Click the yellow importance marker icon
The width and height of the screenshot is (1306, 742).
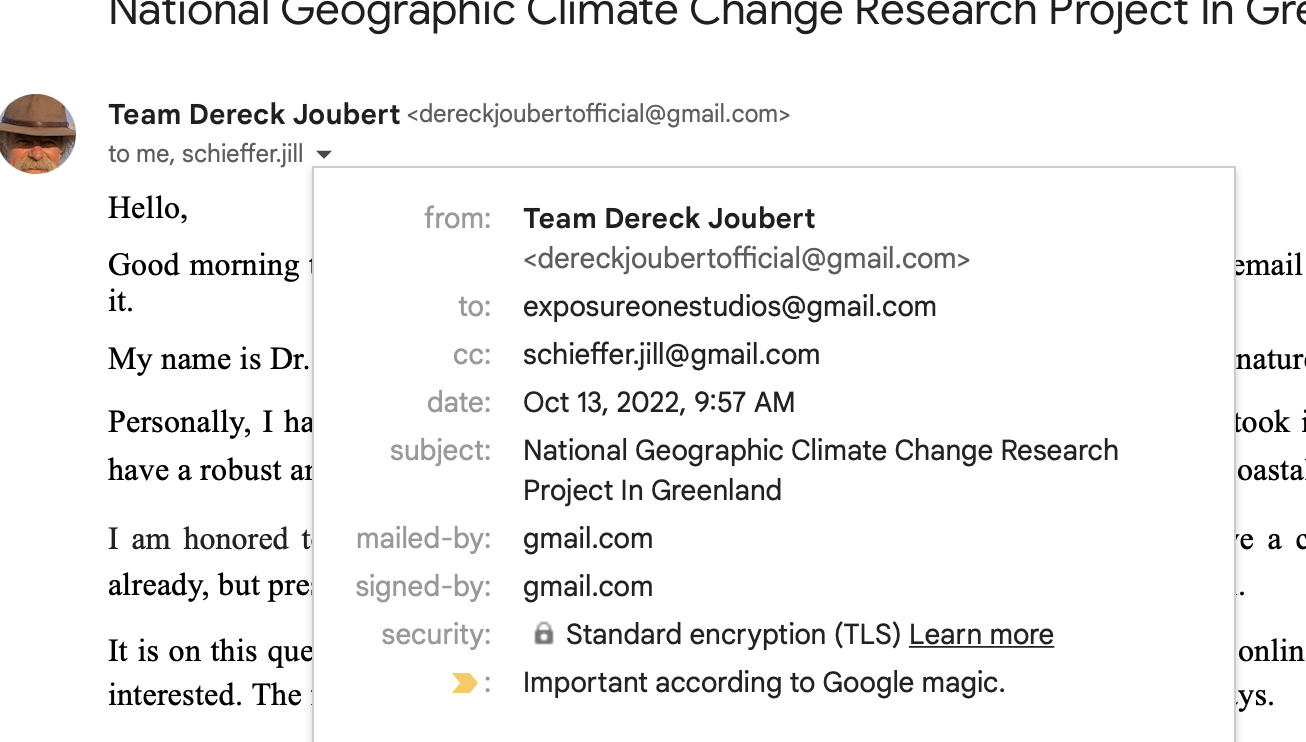pos(463,683)
